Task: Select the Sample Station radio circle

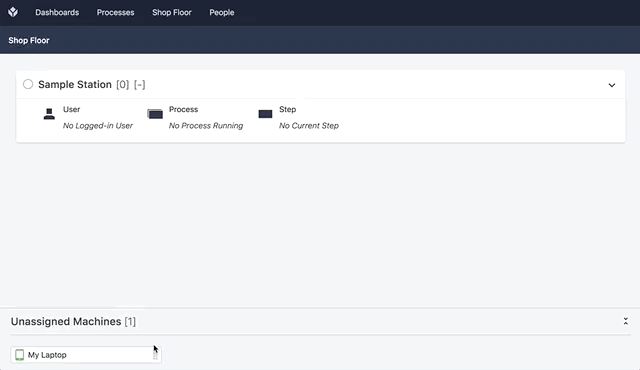Action: [x=28, y=84]
